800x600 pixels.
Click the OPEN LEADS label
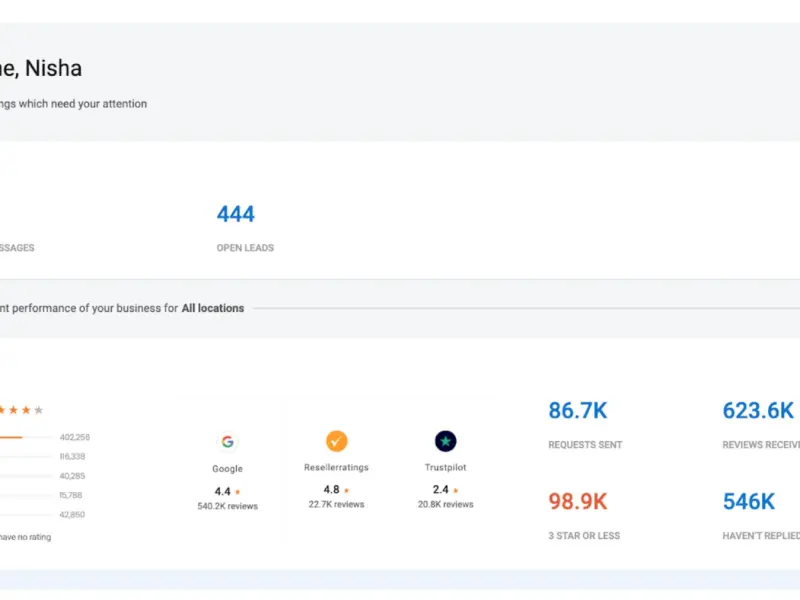(x=245, y=248)
